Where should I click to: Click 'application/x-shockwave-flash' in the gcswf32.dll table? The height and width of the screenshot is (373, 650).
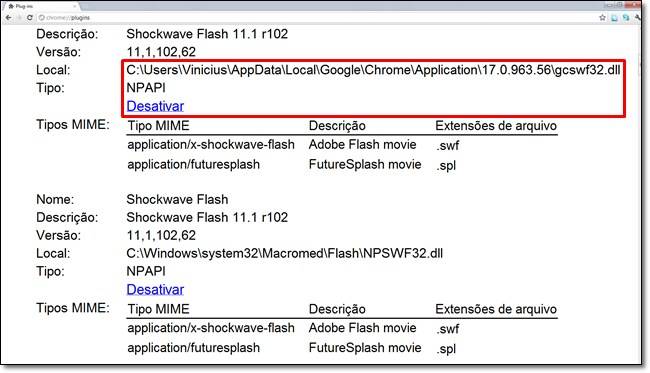211,145
